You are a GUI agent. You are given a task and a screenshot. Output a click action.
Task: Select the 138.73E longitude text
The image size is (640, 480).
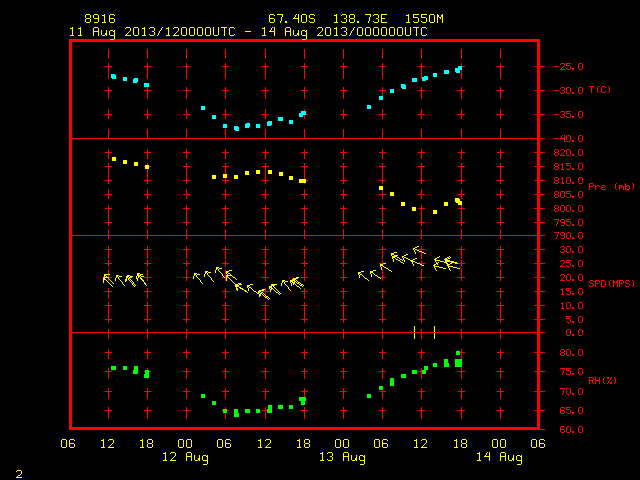[x=360, y=19]
